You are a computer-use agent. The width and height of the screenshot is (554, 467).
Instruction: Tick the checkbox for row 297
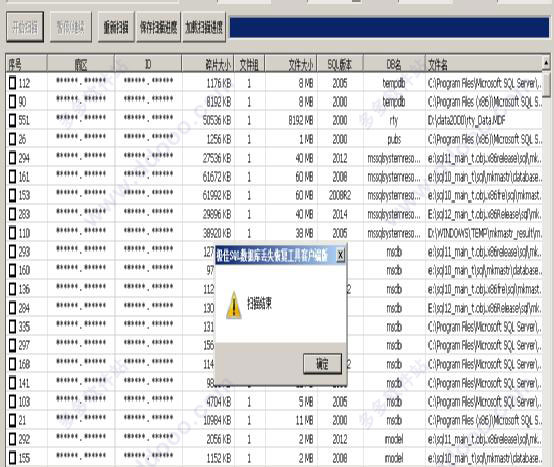pyautogui.click(x=12, y=345)
